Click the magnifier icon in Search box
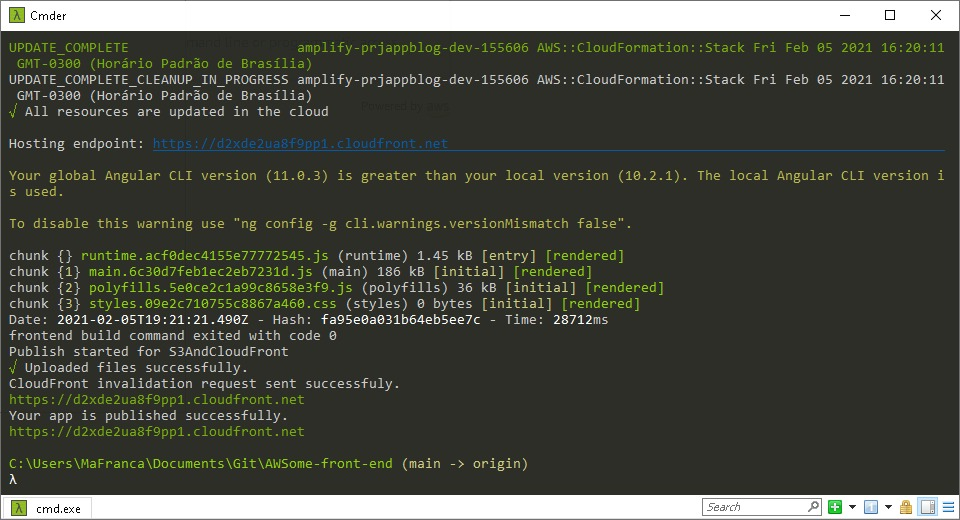 [813, 507]
